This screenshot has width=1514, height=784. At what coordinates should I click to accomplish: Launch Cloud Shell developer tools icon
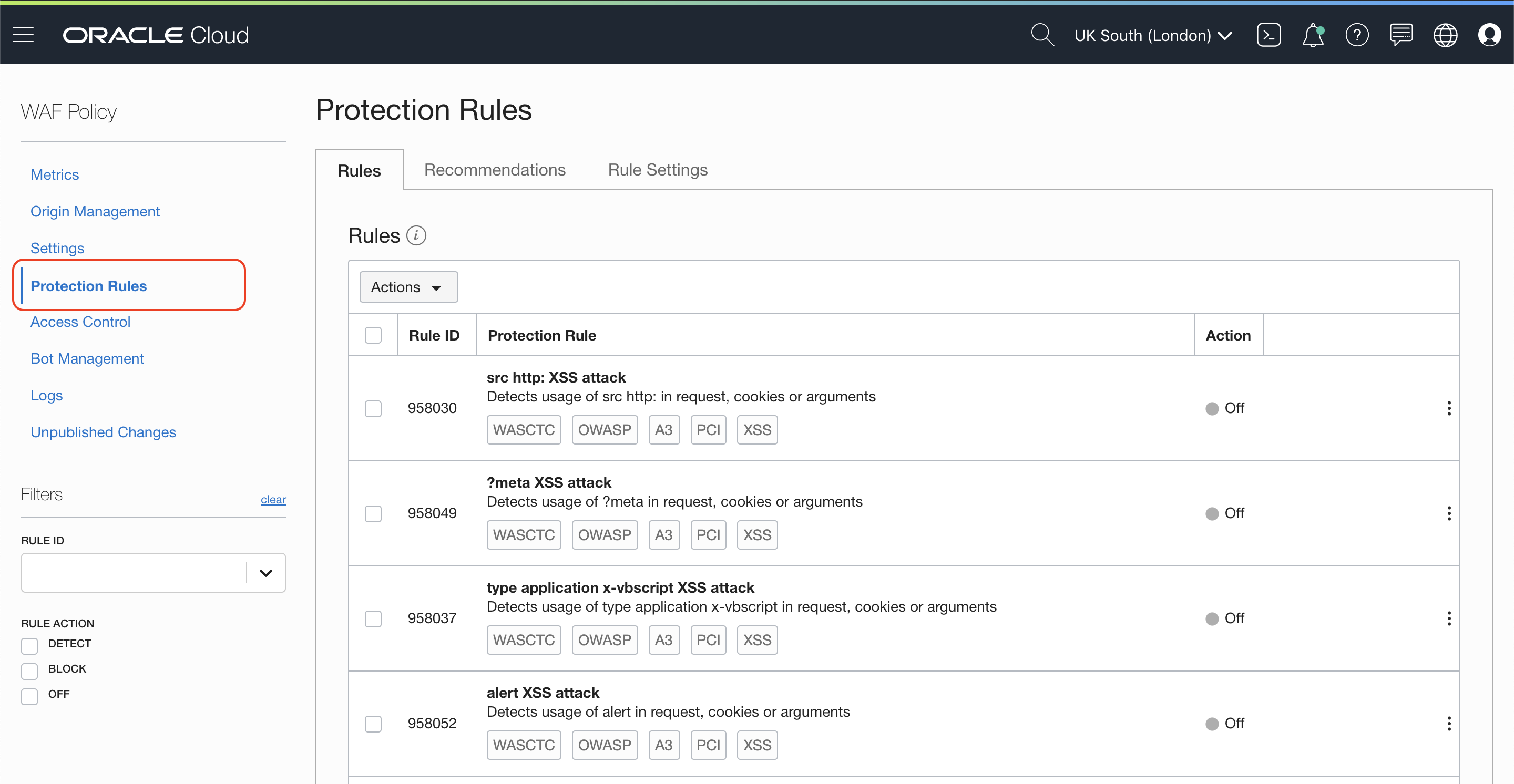[1269, 35]
